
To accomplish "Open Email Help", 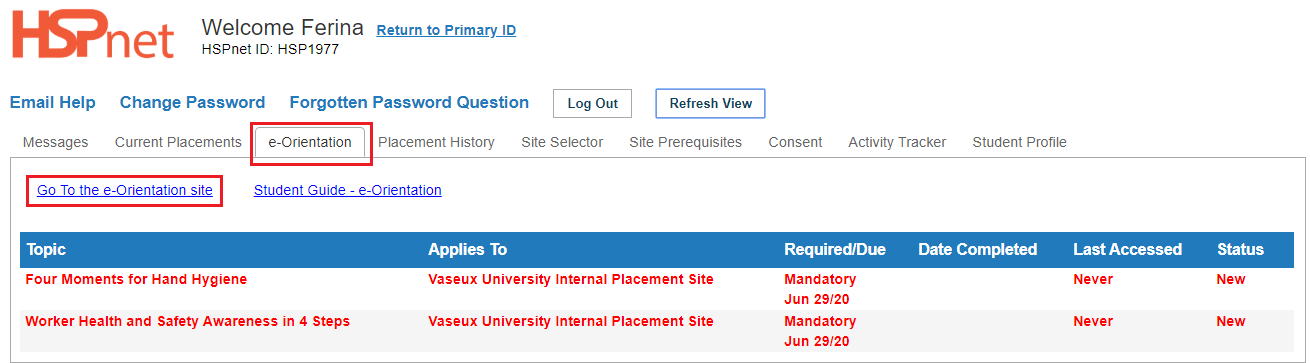I will pyautogui.click(x=53, y=102).
